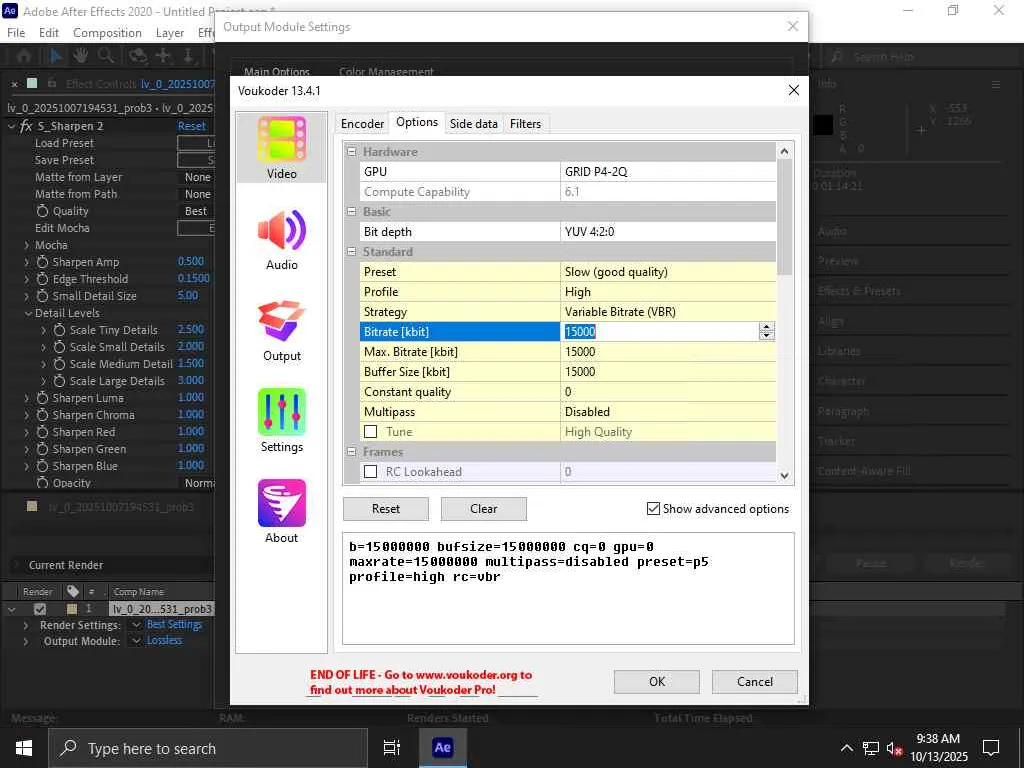Expand Render Settings in render queue
The height and width of the screenshot is (768, 1024).
[x=25, y=626]
